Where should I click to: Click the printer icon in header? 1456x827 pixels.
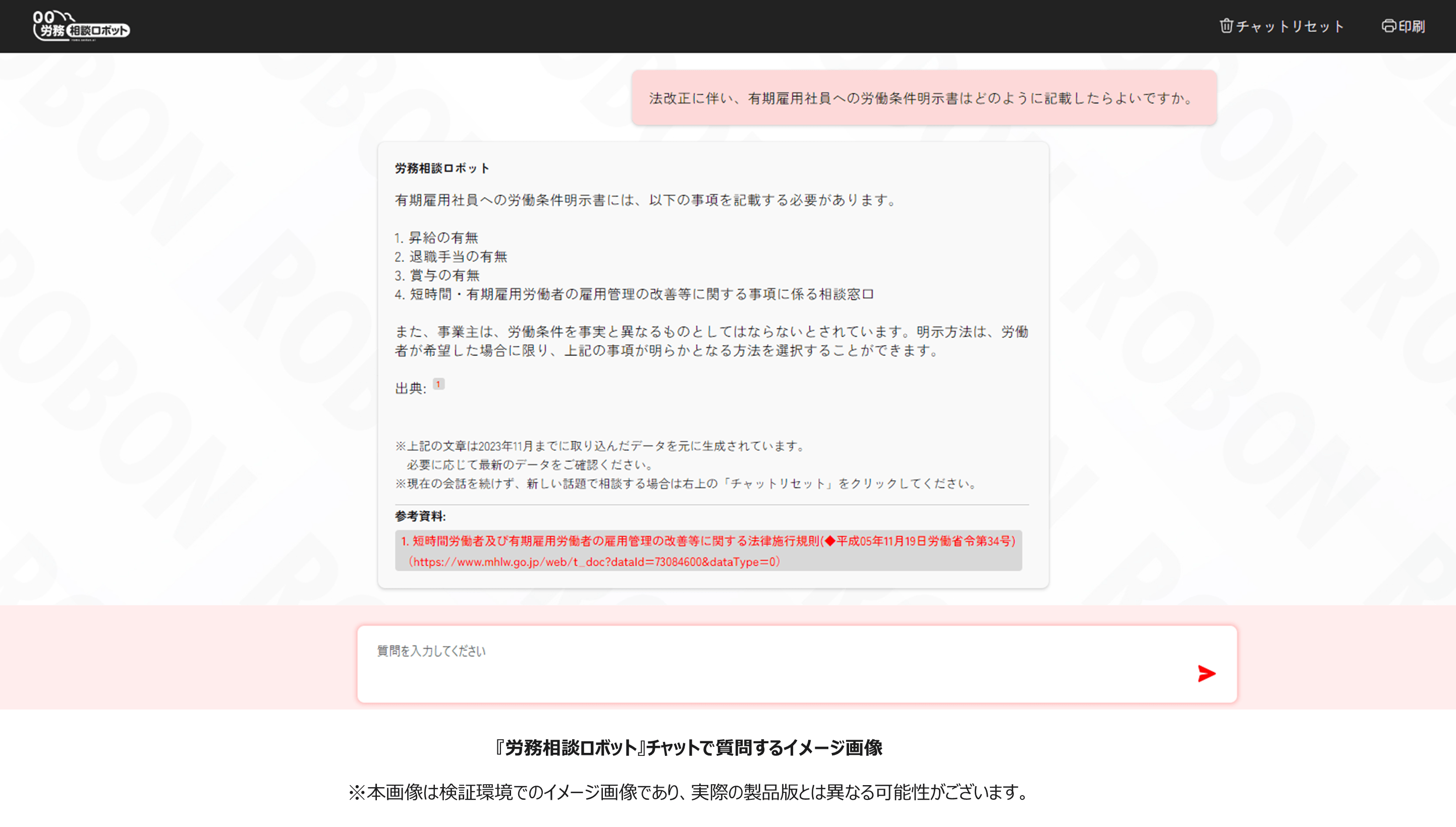click(1388, 26)
